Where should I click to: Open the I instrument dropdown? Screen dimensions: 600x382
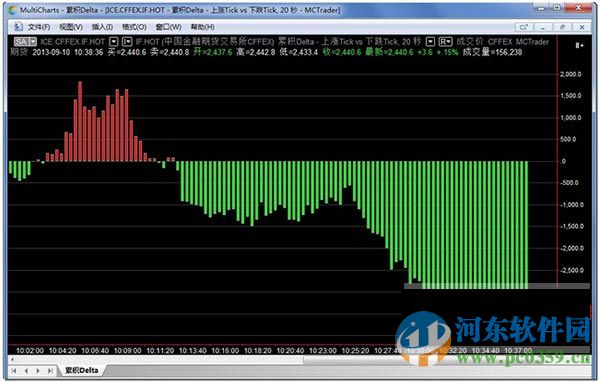pyautogui.click(x=127, y=41)
